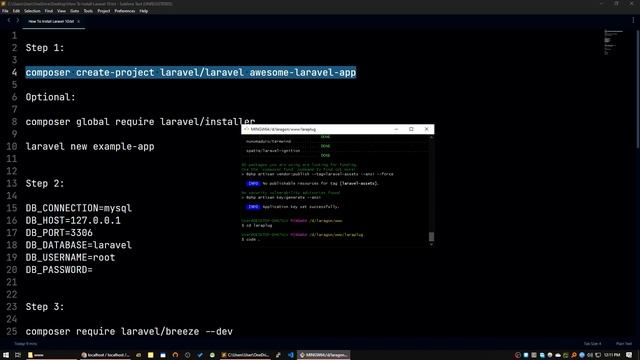Screen dimensions: 640x360
Task: Click the 'Step 2:' line
Action: point(45,184)
